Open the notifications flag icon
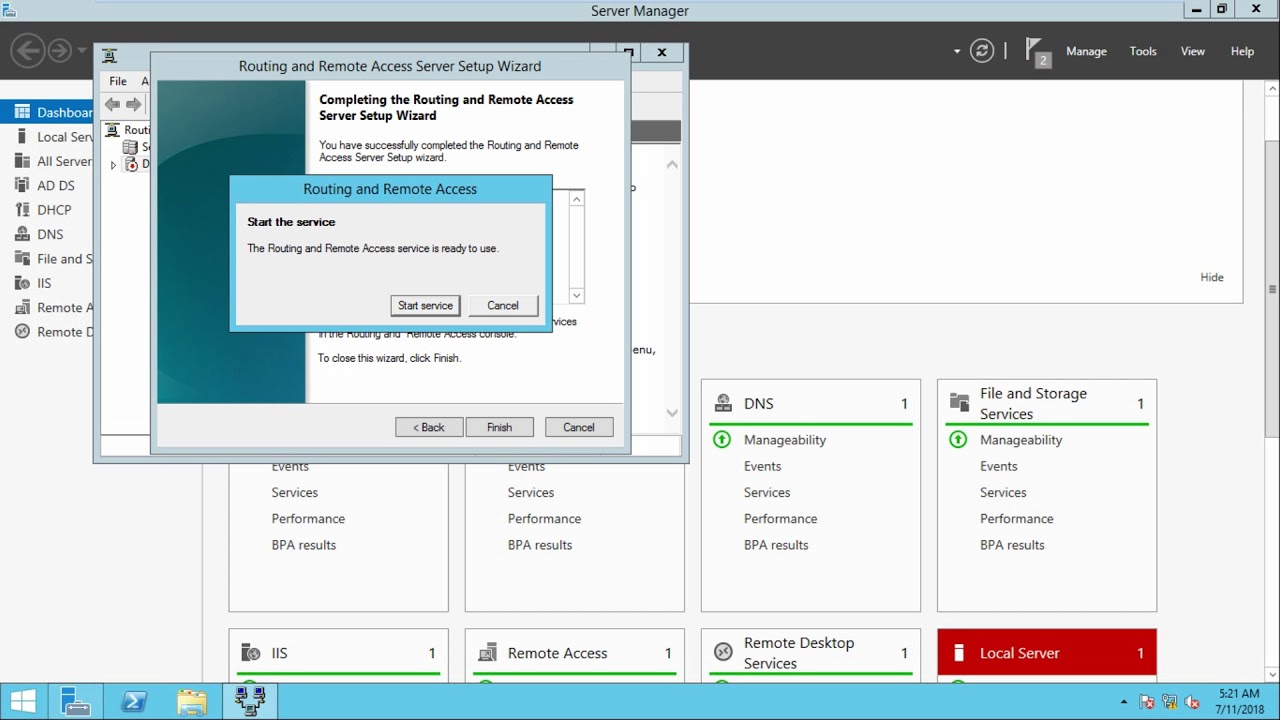1280x720 pixels. (x=1038, y=52)
